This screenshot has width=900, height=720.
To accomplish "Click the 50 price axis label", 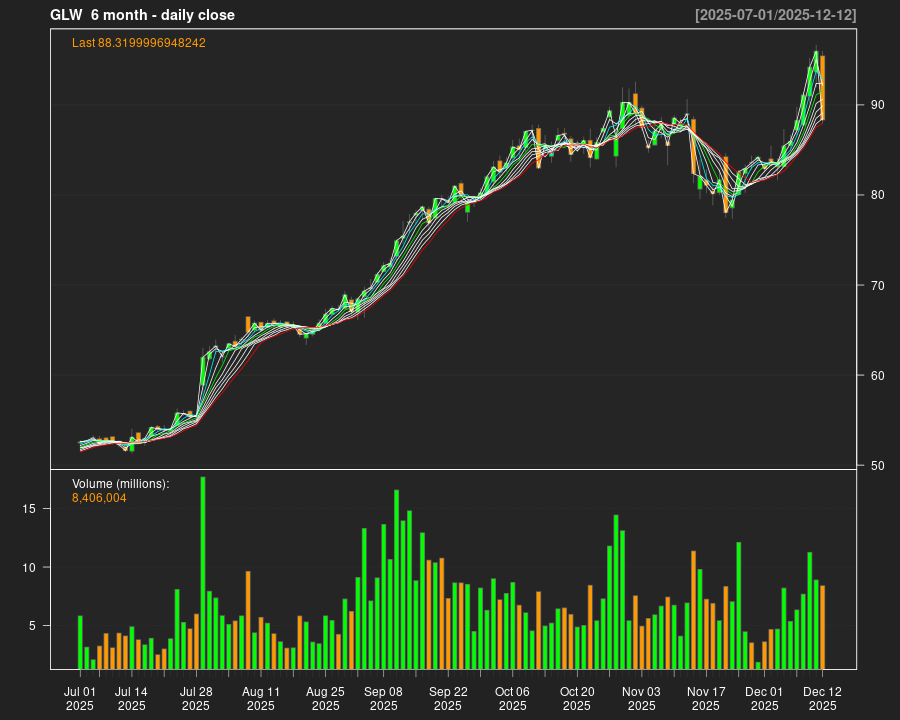I will pos(877,467).
